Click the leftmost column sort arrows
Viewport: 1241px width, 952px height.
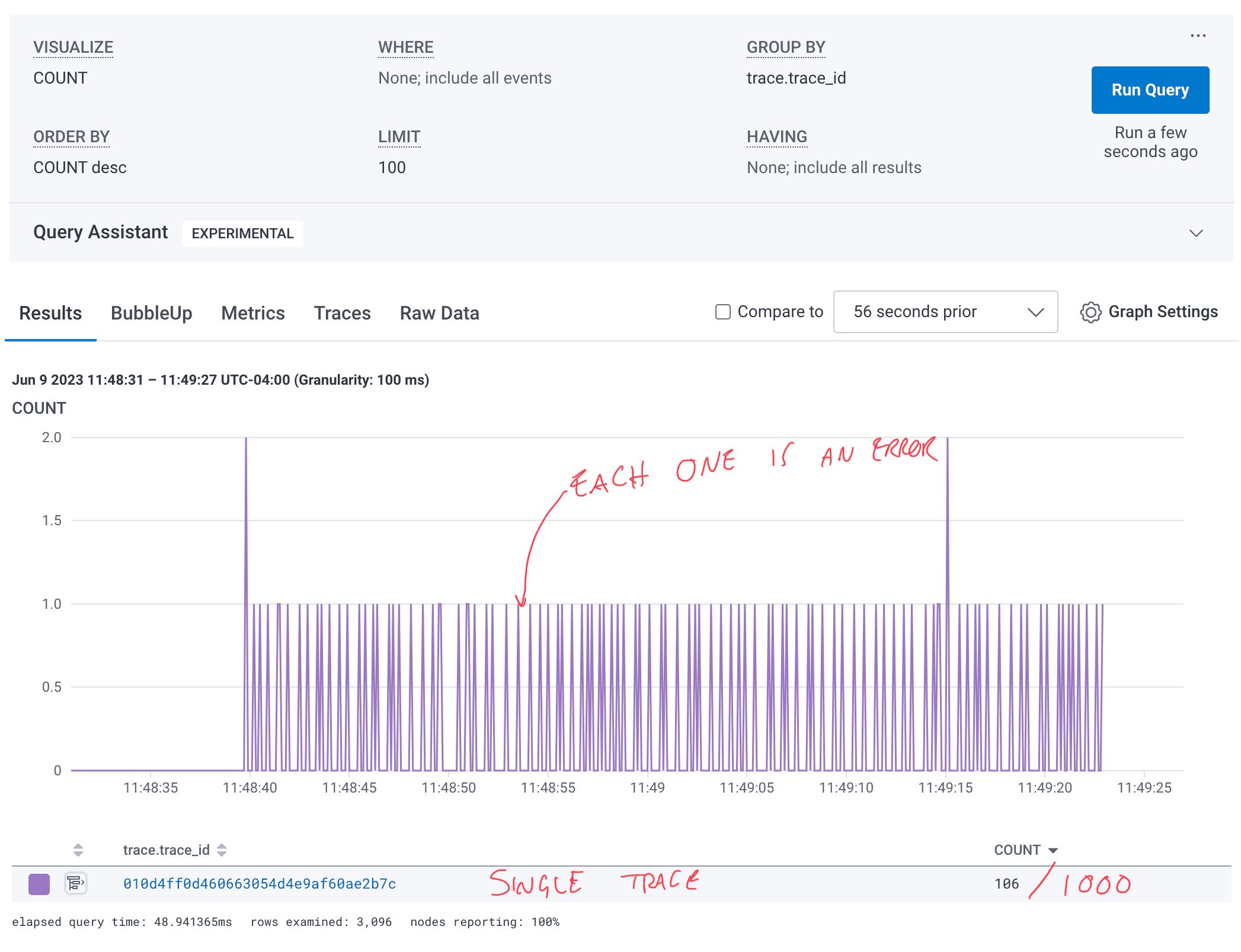[78, 850]
